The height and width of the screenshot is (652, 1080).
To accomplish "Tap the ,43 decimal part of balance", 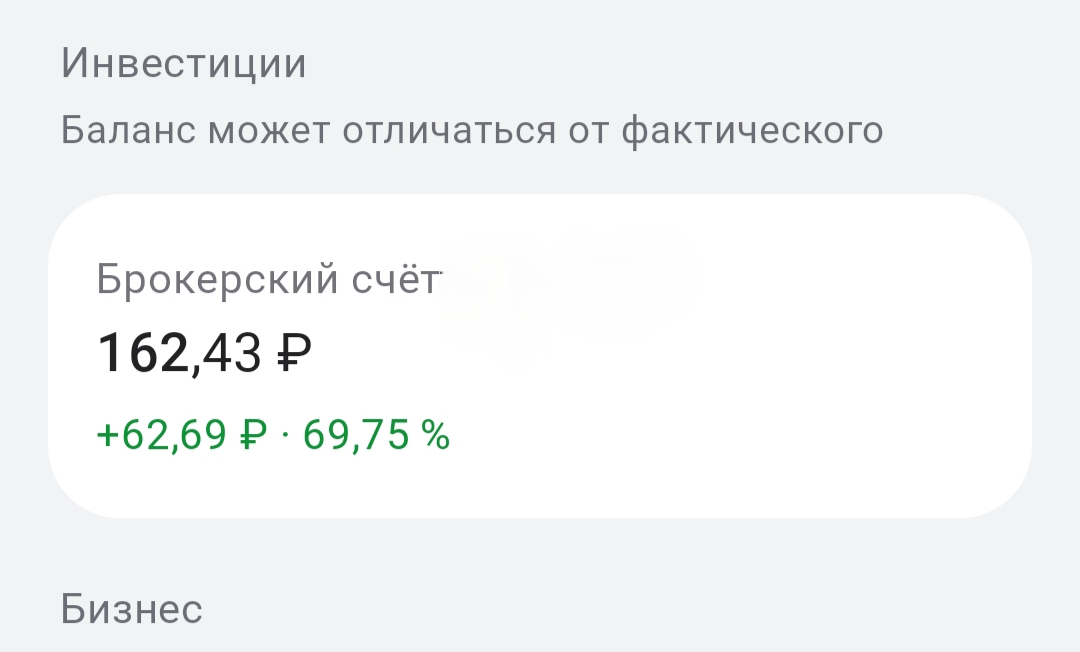I will 228,354.
